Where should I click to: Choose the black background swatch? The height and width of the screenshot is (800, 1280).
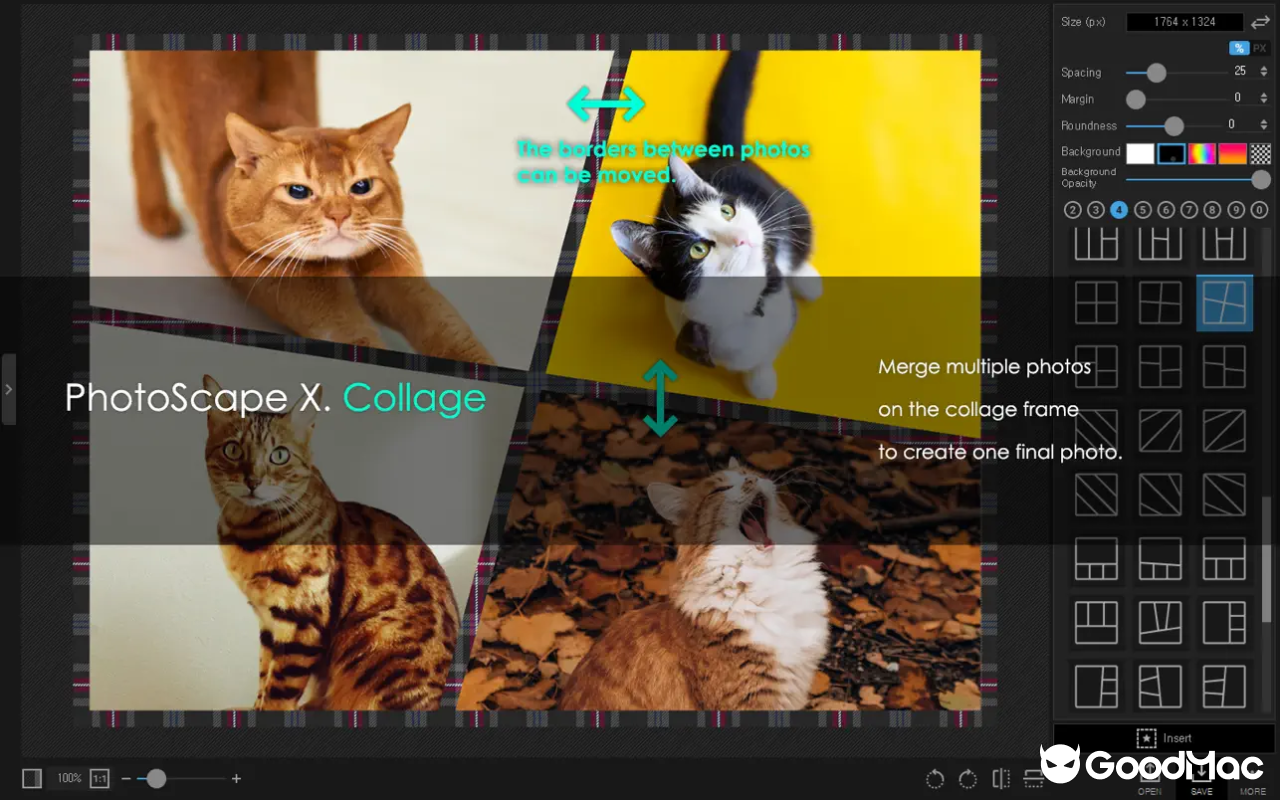pyautogui.click(x=1171, y=153)
